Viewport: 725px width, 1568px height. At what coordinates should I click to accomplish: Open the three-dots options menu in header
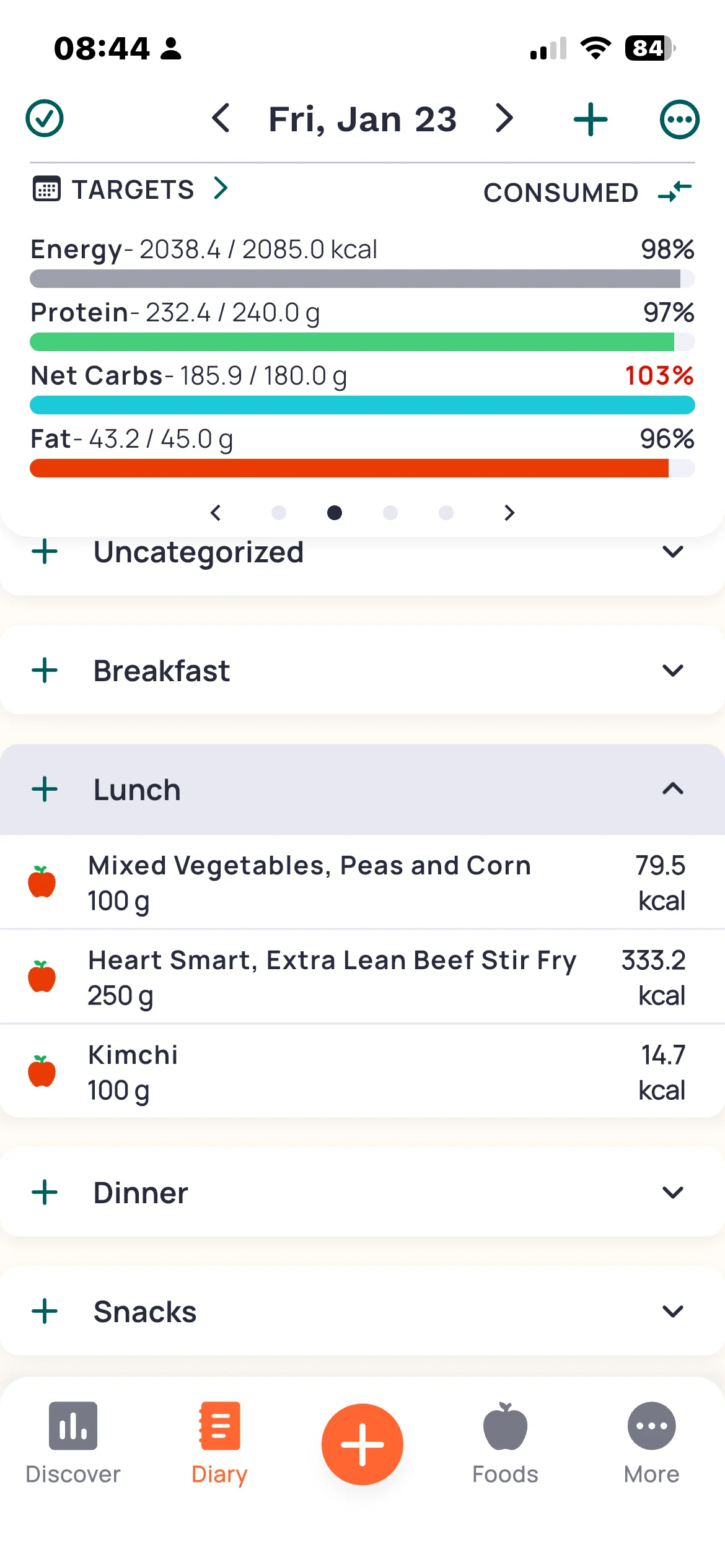click(x=679, y=120)
